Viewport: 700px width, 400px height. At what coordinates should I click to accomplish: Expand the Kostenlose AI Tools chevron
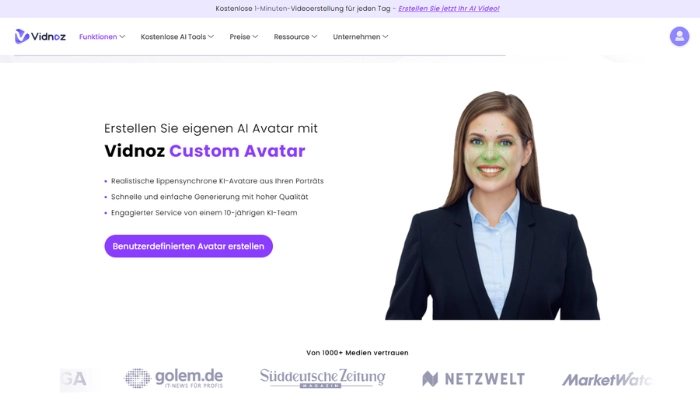click(x=211, y=37)
